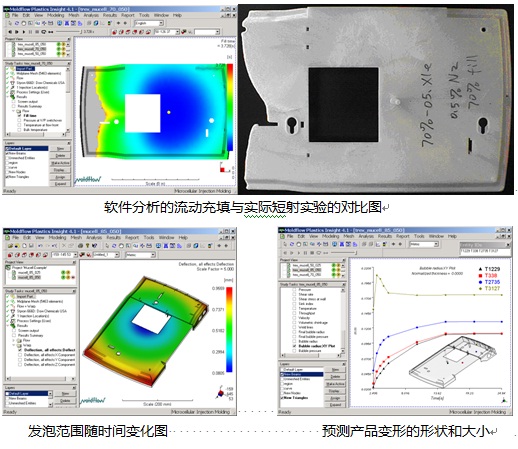This screenshot has width=518, height=449.
Task: Click Moldflow app icon in fill time title bar
Action: (x=6, y=9)
